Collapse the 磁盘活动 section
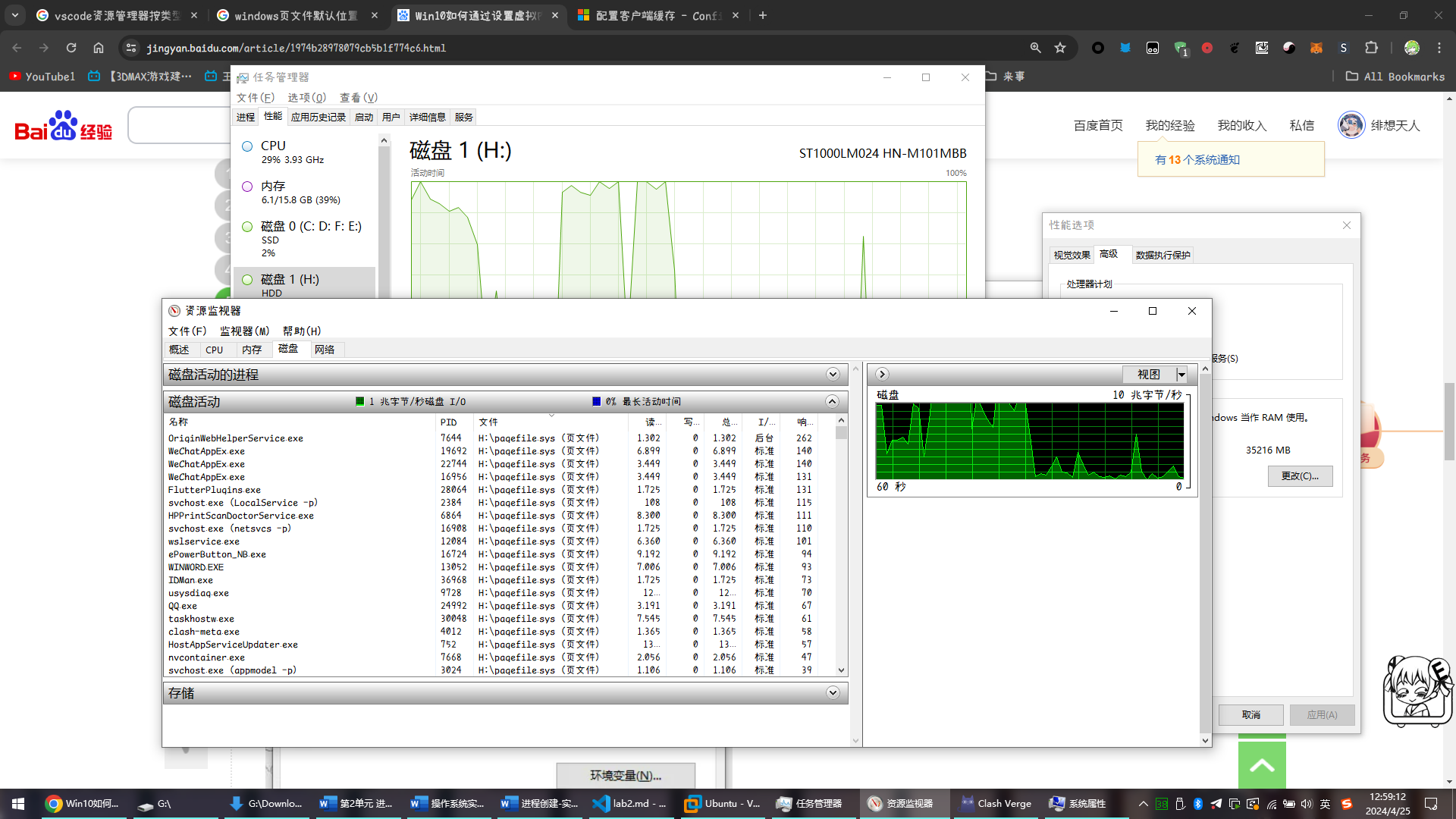This screenshot has height=819, width=1456. click(x=833, y=402)
